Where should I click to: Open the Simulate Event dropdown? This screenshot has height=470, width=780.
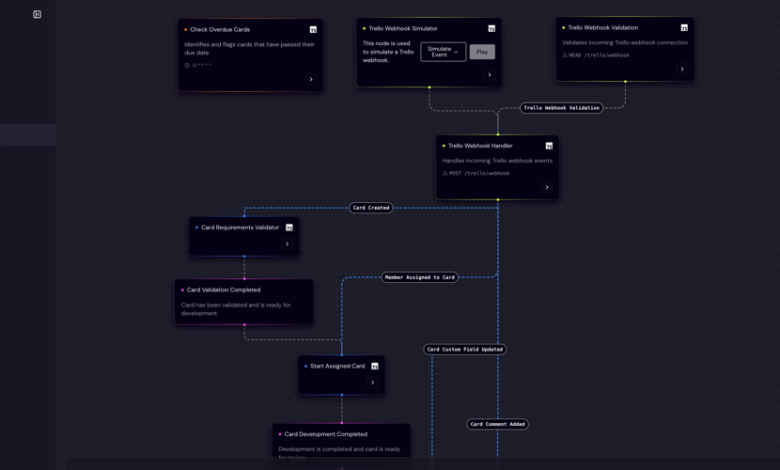(x=443, y=52)
